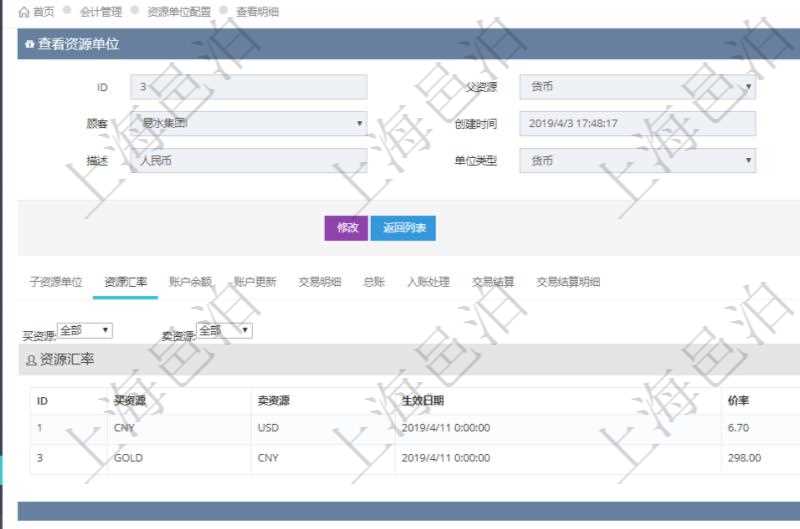Image resolution: width=800 pixels, height=529 pixels.
Task: Click the 创建时间 input field
Action: pos(638,123)
